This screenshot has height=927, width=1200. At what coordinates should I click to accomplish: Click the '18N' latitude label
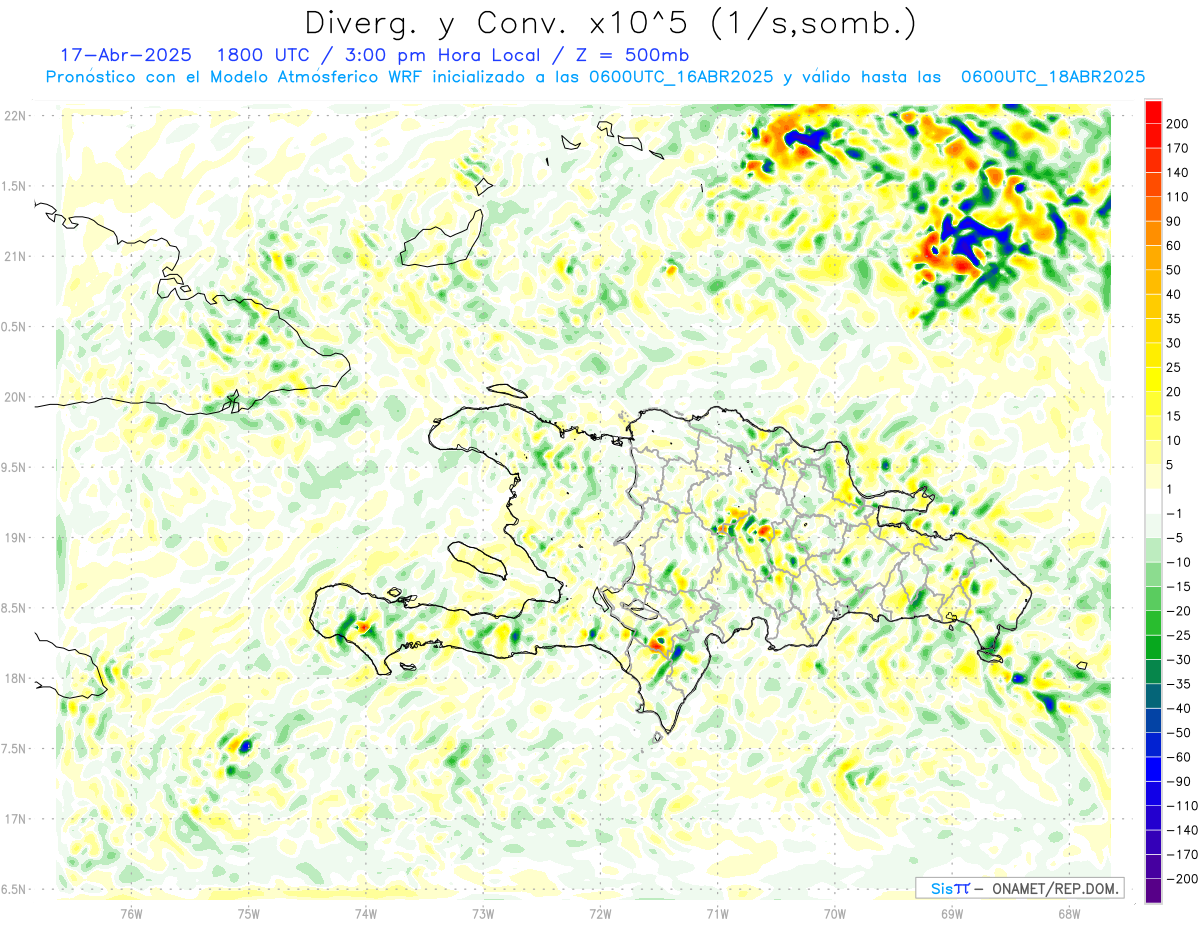click(x=15, y=678)
